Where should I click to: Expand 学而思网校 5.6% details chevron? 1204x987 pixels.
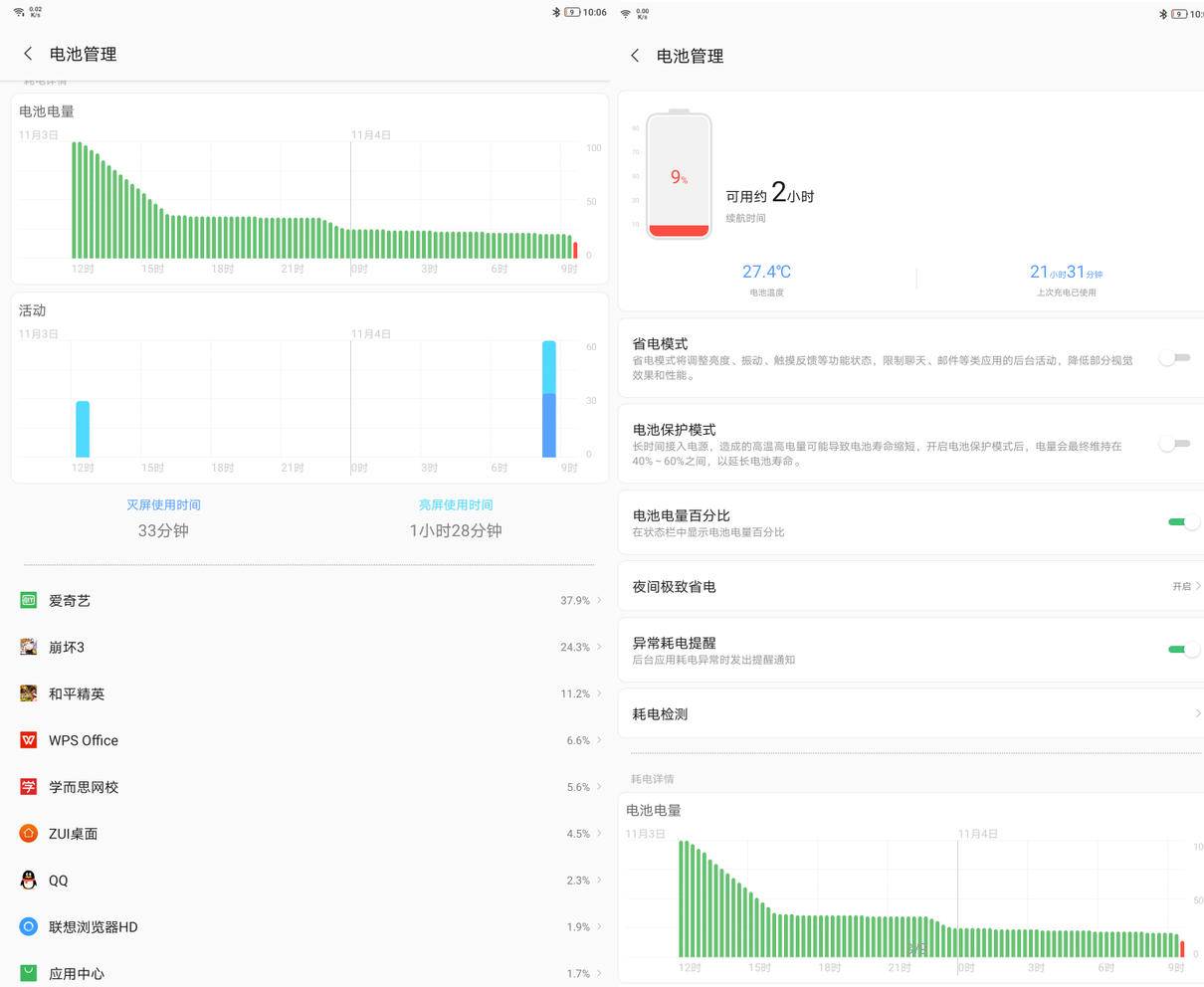[x=599, y=787]
